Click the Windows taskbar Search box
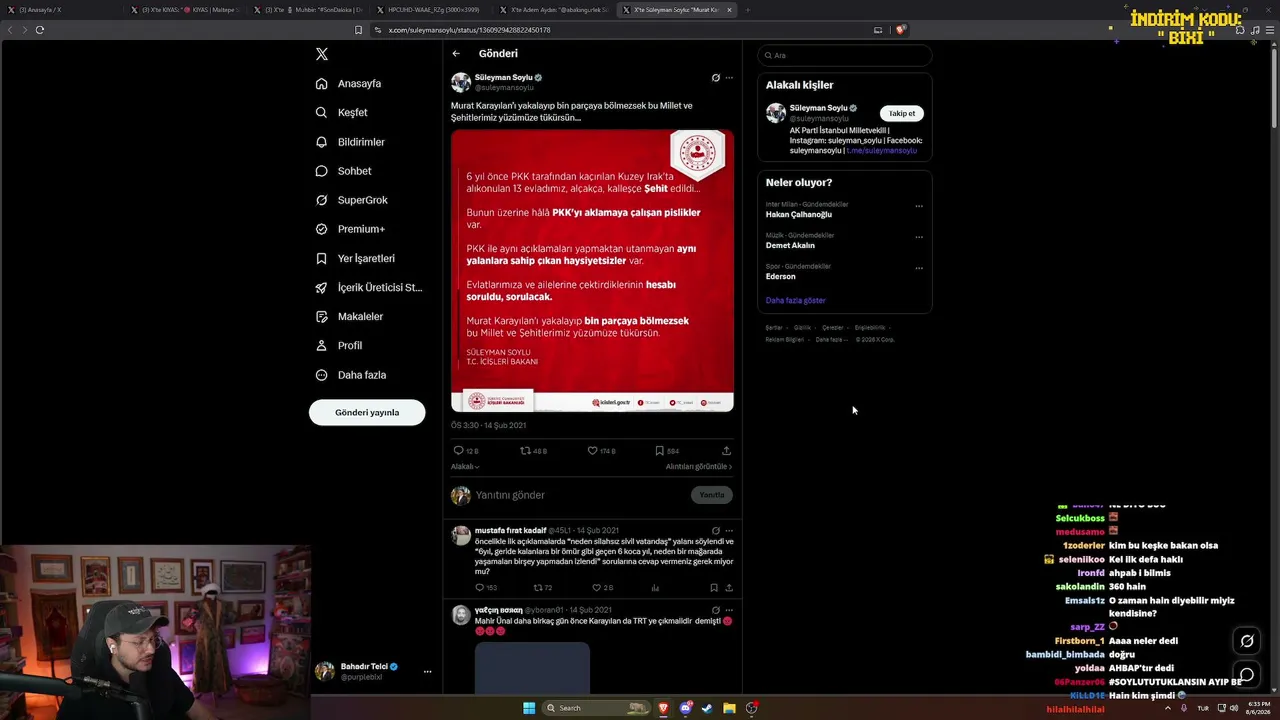 click(597, 708)
